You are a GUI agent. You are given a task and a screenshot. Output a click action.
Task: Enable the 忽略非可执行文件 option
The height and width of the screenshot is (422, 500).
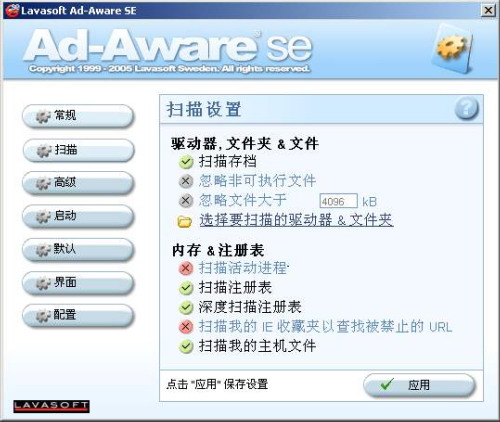pos(186,181)
